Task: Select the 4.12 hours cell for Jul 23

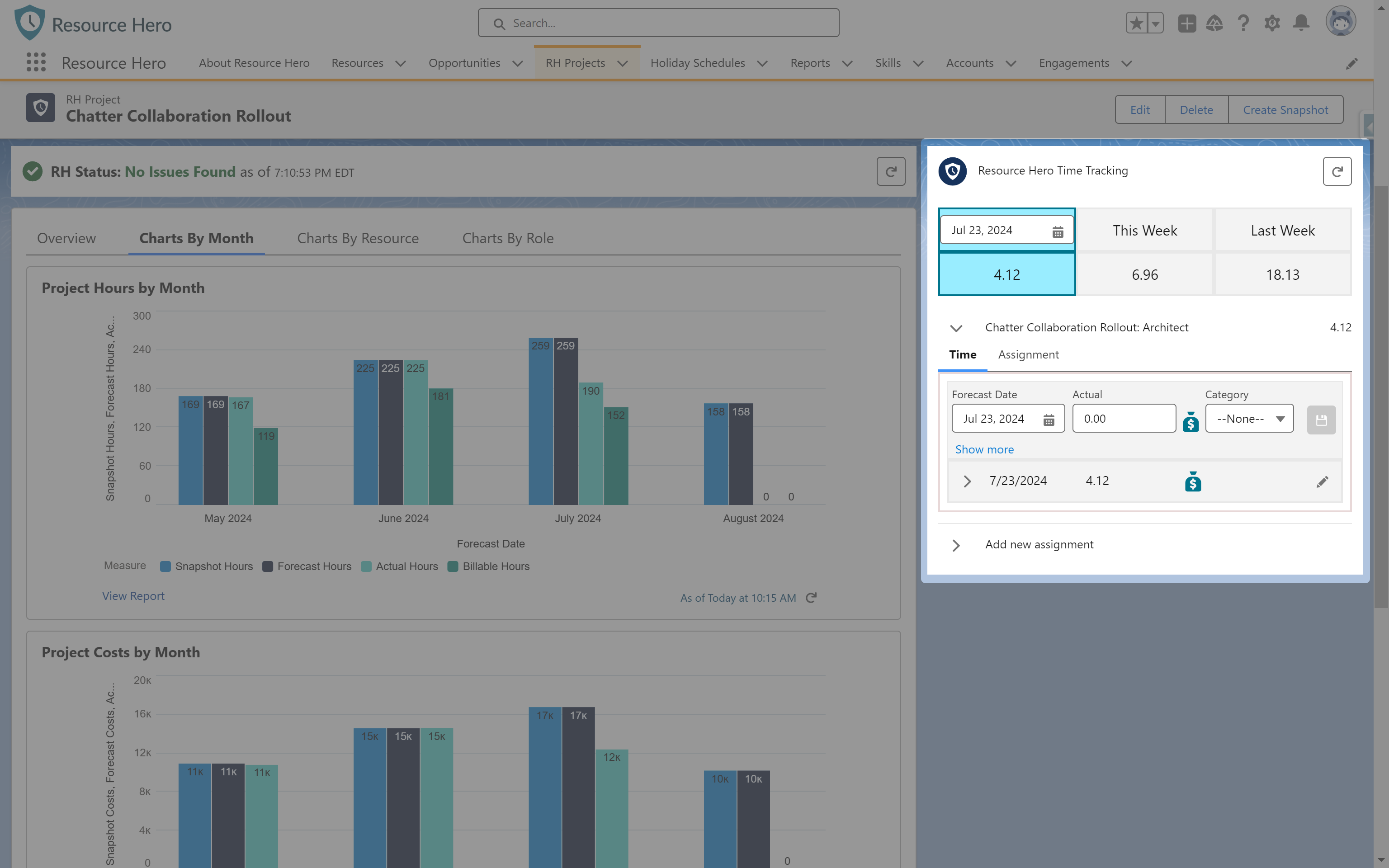Action: [x=1007, y=274]
